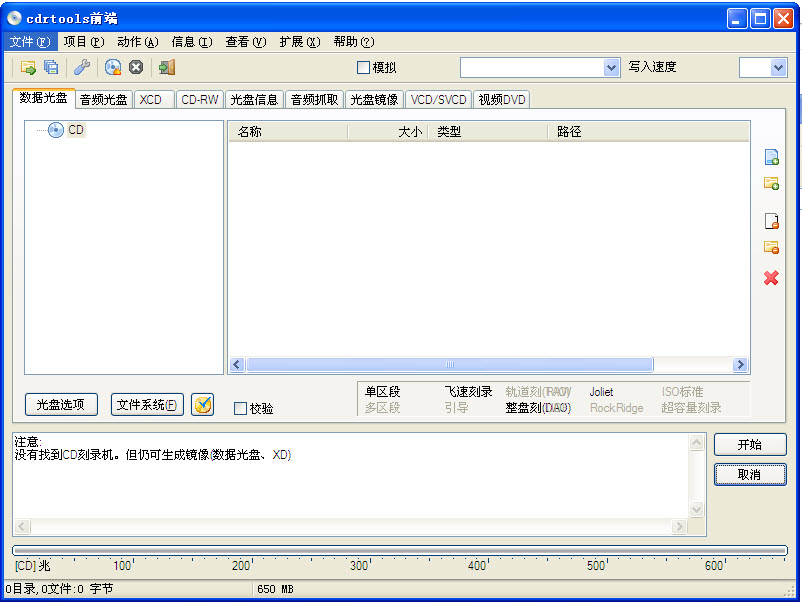Click the 名称 column header
Screen dimensions: 802x602
click(287, 132)
